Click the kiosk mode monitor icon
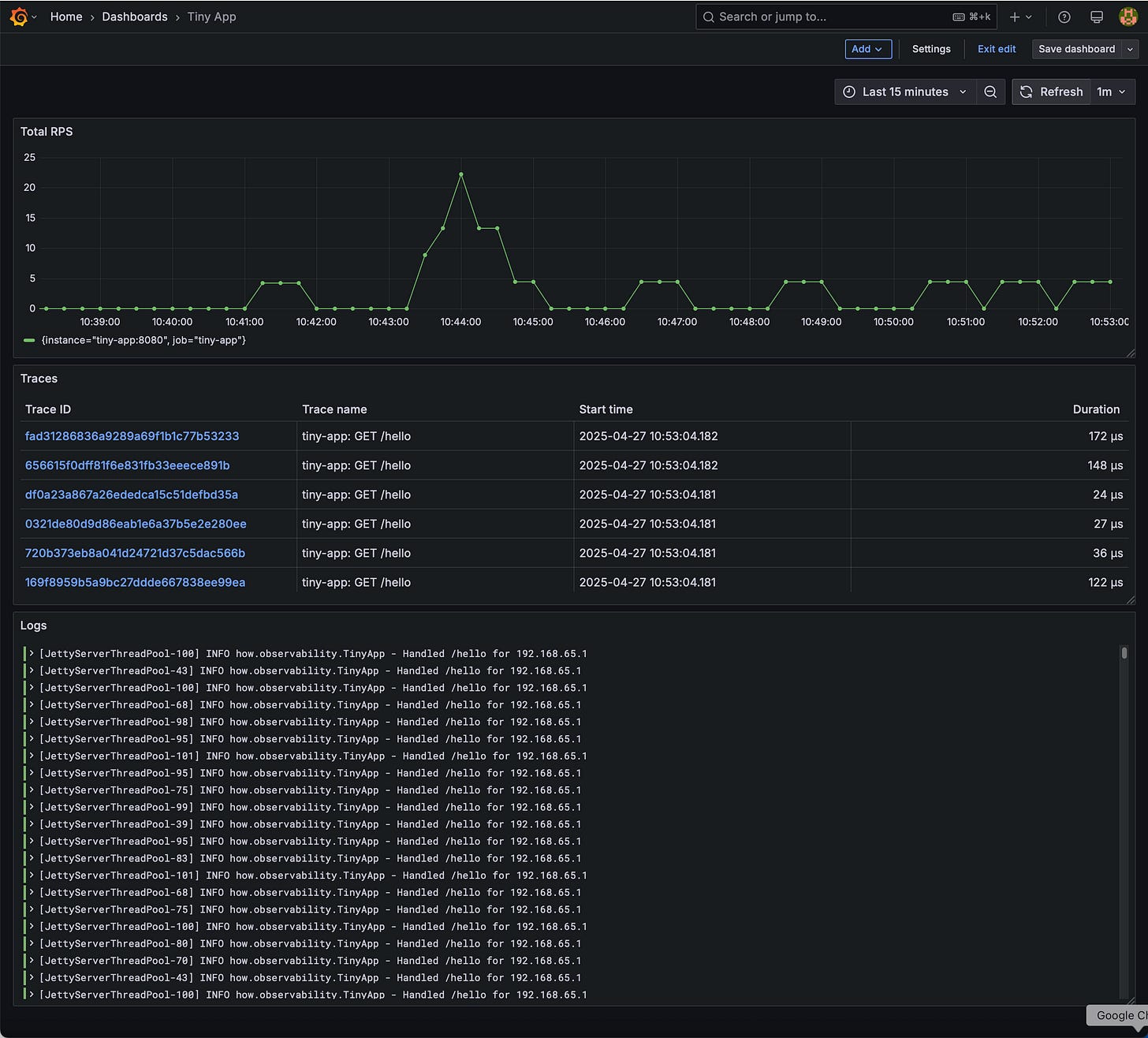The width and height of the screenshot is (1148, 1038). coord(1096,17)
